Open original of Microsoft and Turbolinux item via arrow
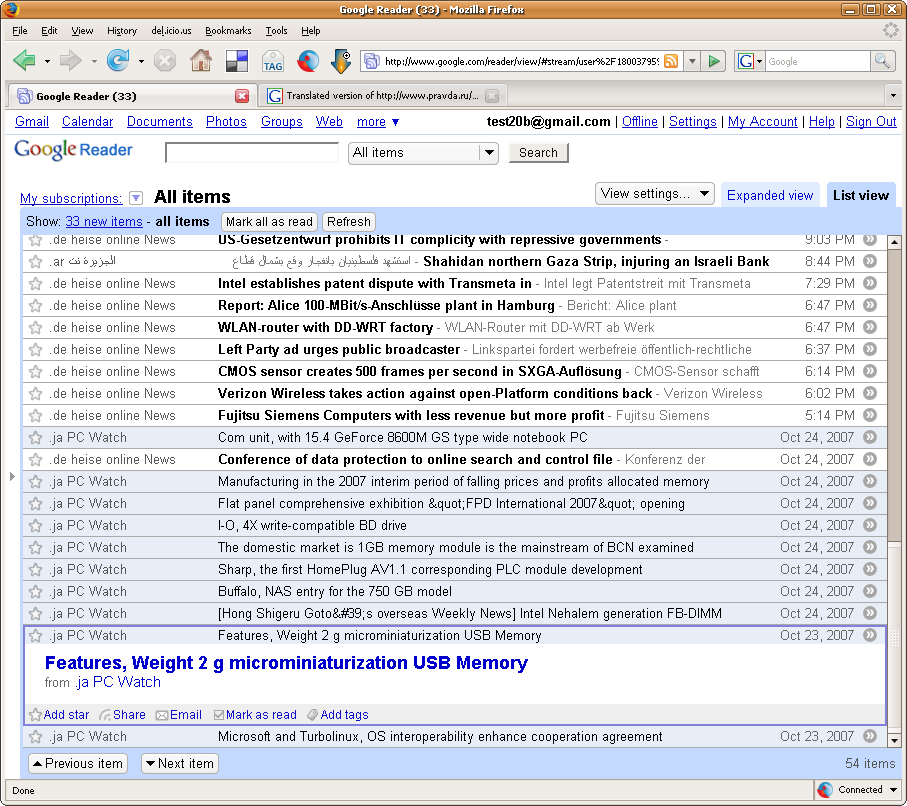The width and height of the screenshot is (907, 806). (870, 736)
